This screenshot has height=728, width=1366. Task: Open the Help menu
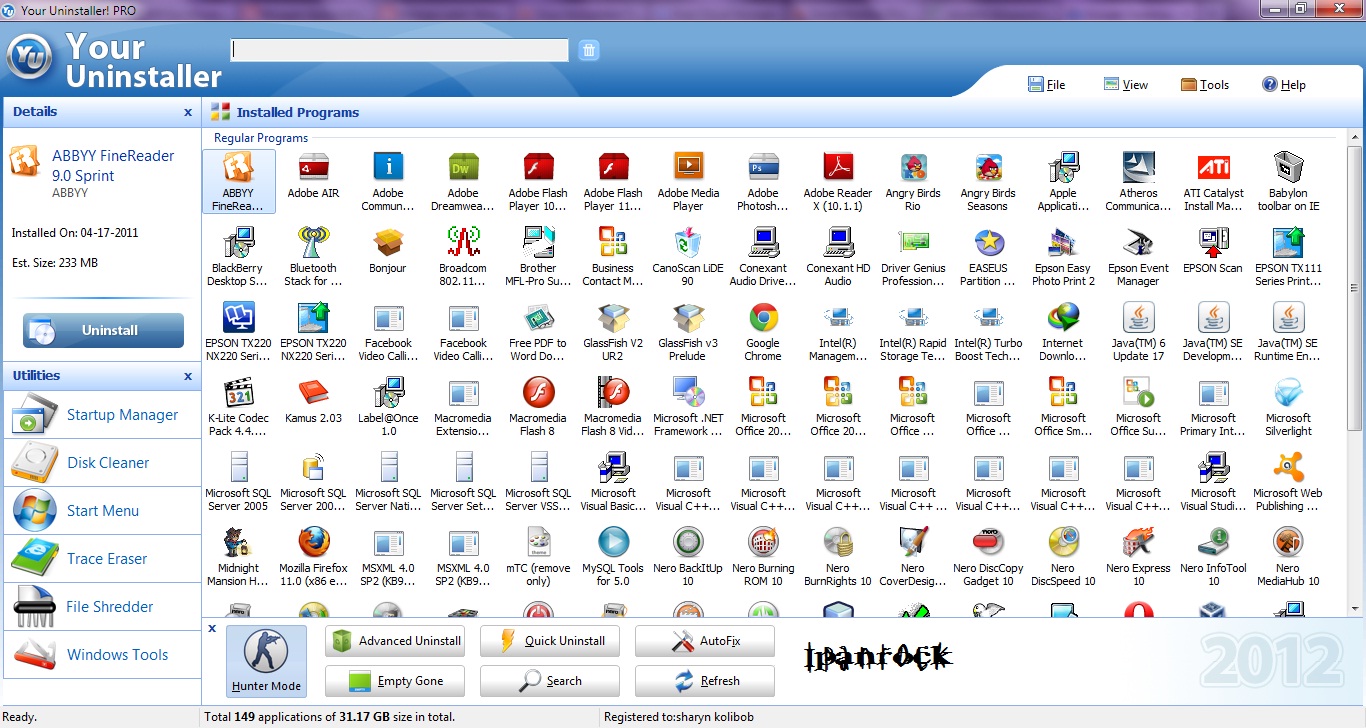click(1284, 85)
